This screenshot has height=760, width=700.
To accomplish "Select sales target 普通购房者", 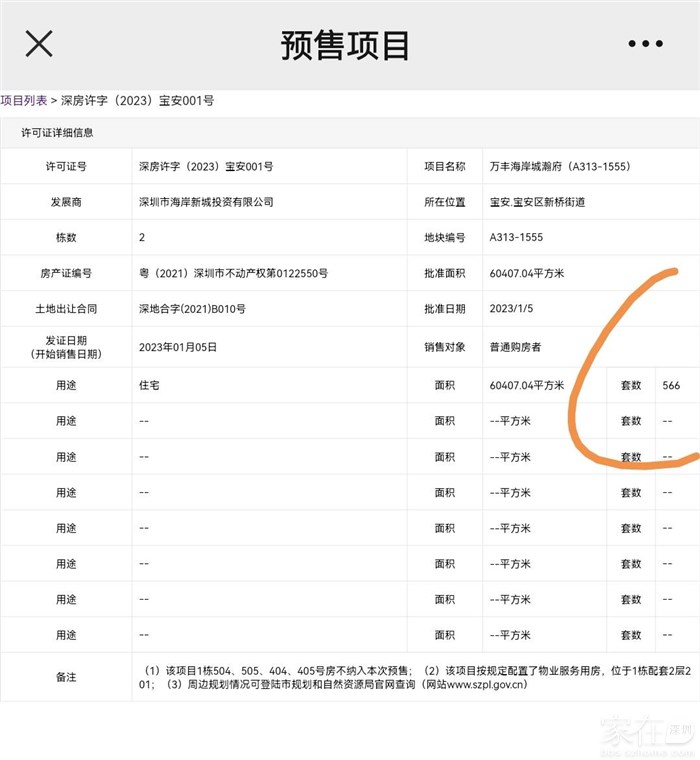I will pyautogui.click(x=515, y=347).
